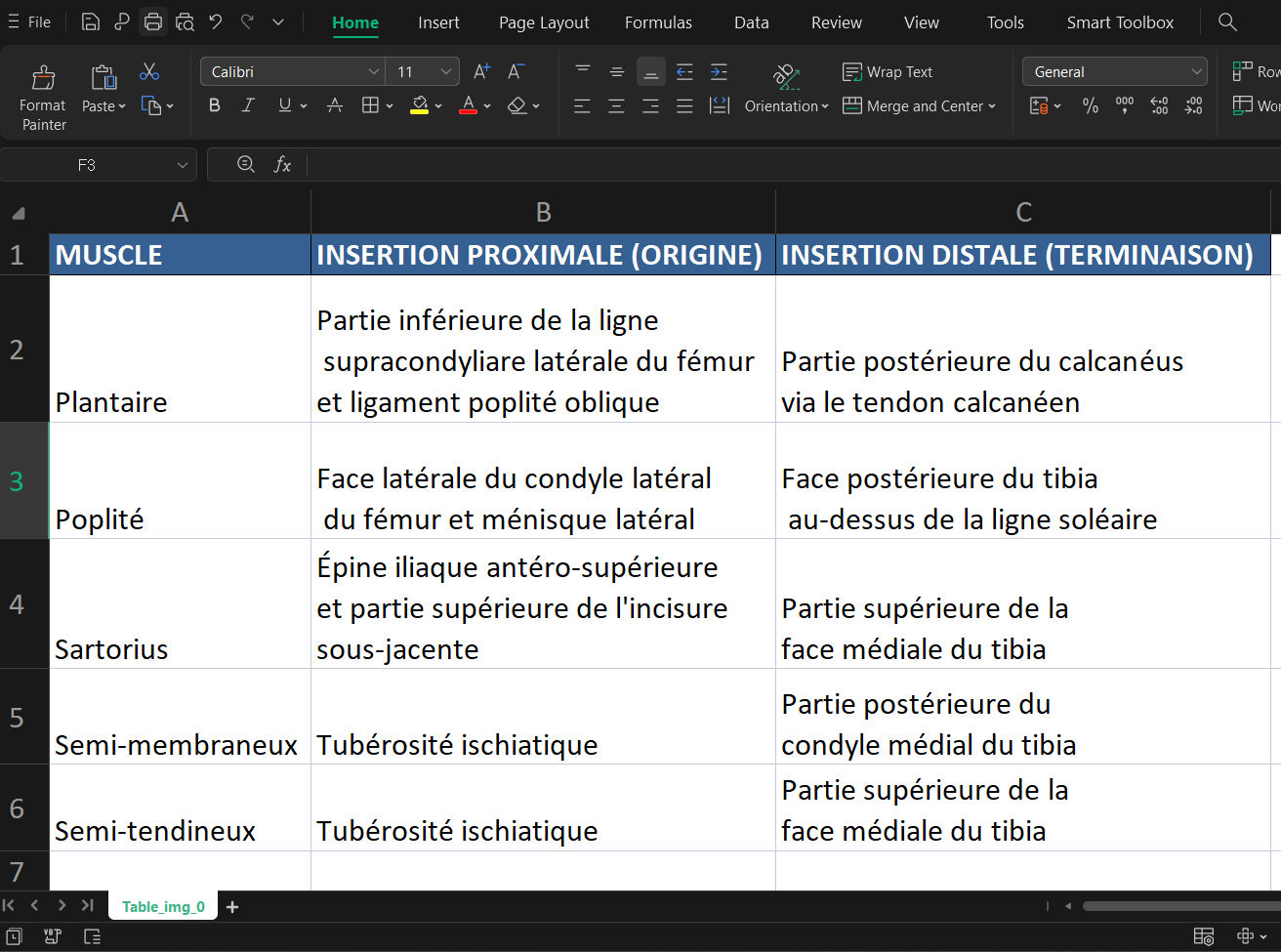The image size is (1281, 952).
Task: Select the center align icon
Action: (x=616, y=105)
